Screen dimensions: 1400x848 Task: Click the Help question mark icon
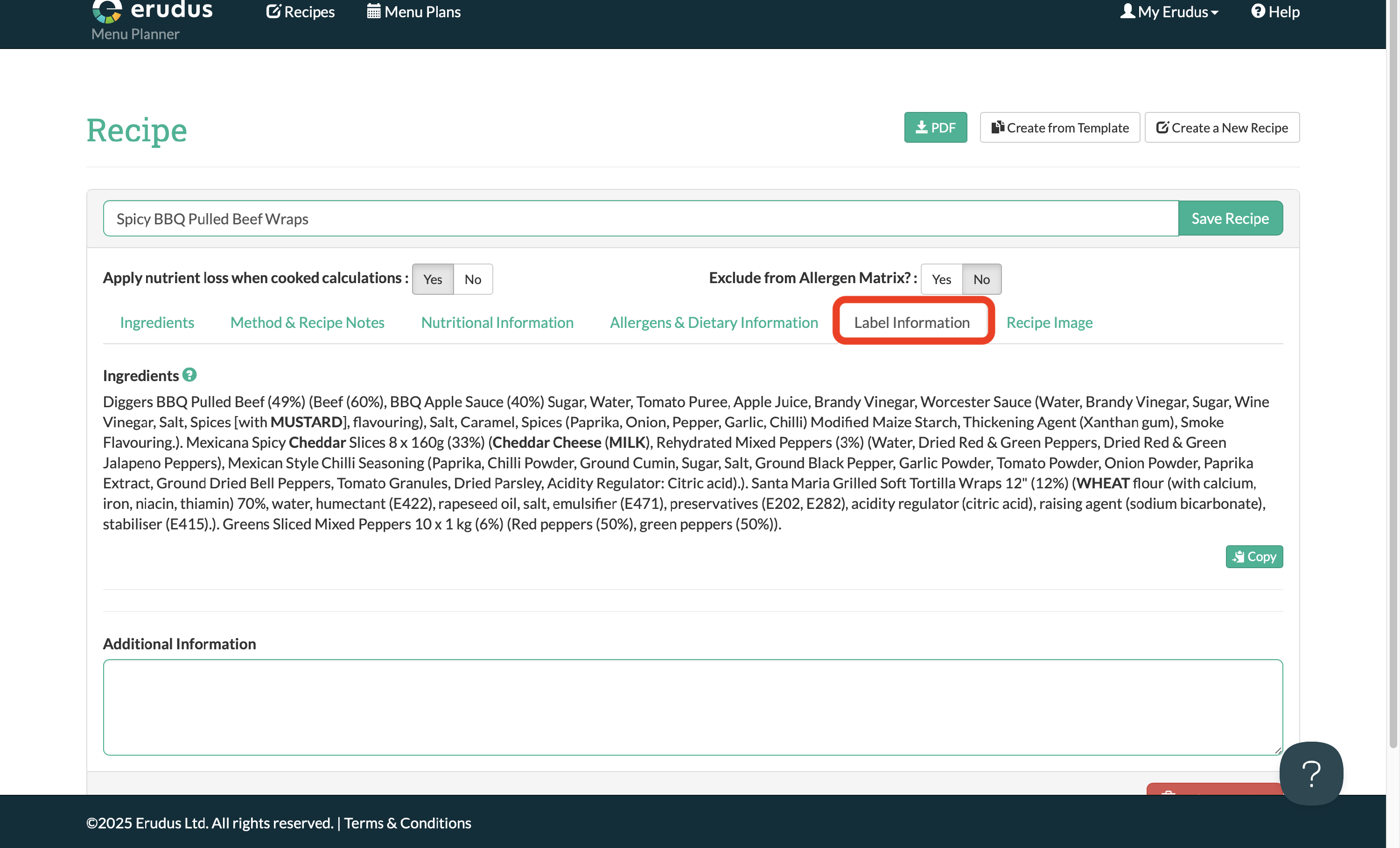1258,11
